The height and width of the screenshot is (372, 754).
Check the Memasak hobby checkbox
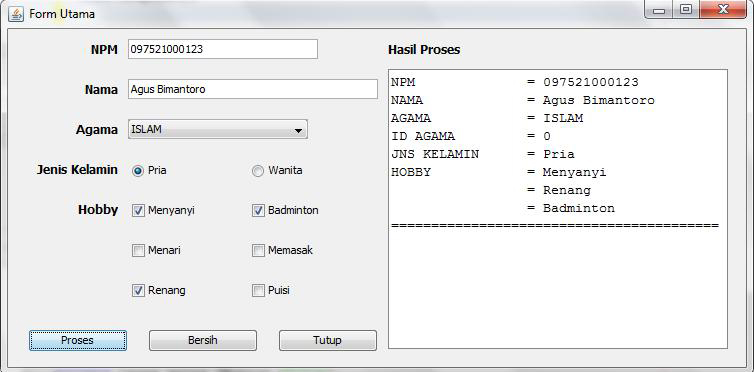258,250
